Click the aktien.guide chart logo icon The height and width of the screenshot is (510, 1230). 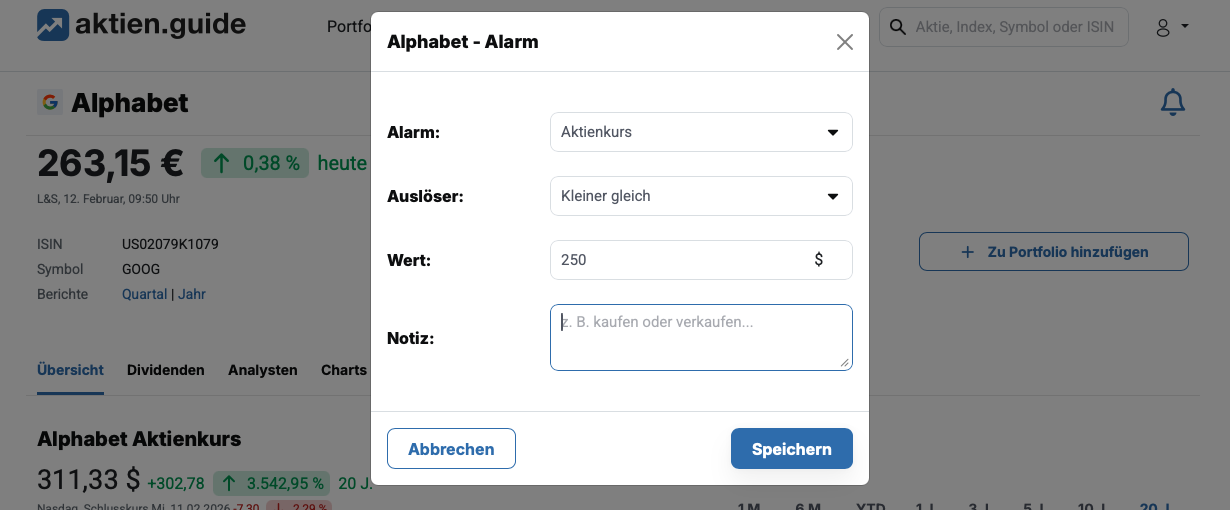(52, 26)
